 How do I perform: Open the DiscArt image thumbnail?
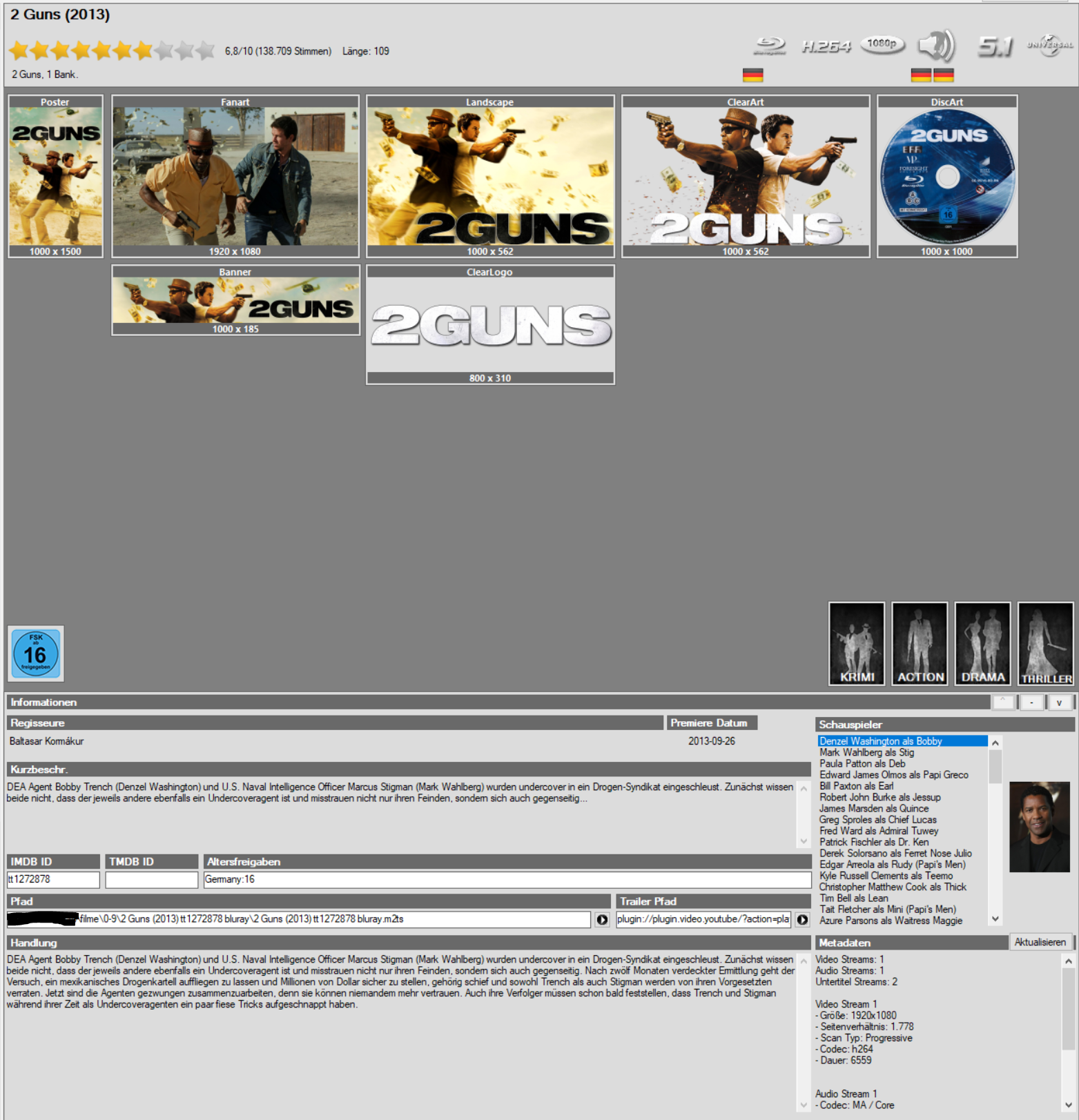pos(947,176)
